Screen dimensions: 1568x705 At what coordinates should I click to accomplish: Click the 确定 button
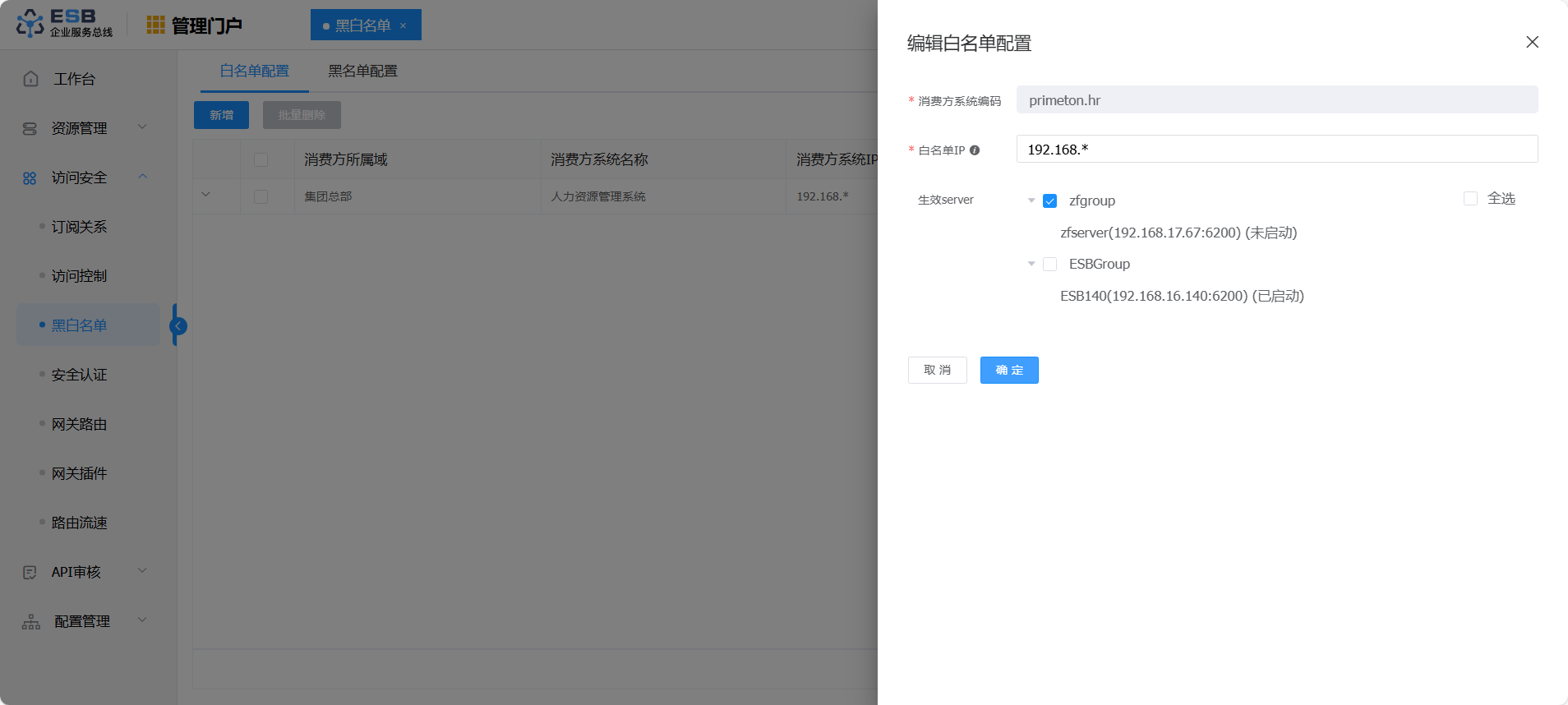[x=1008, y=371]
